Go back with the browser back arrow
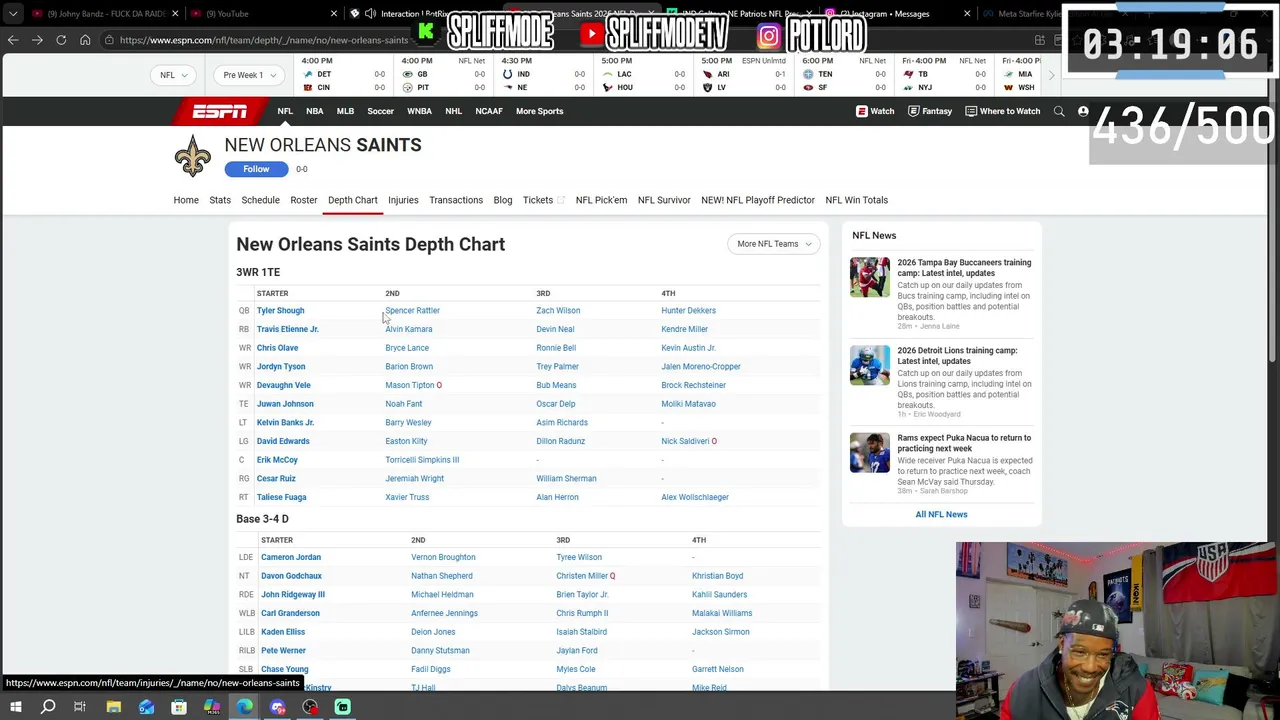 point(13,40)
